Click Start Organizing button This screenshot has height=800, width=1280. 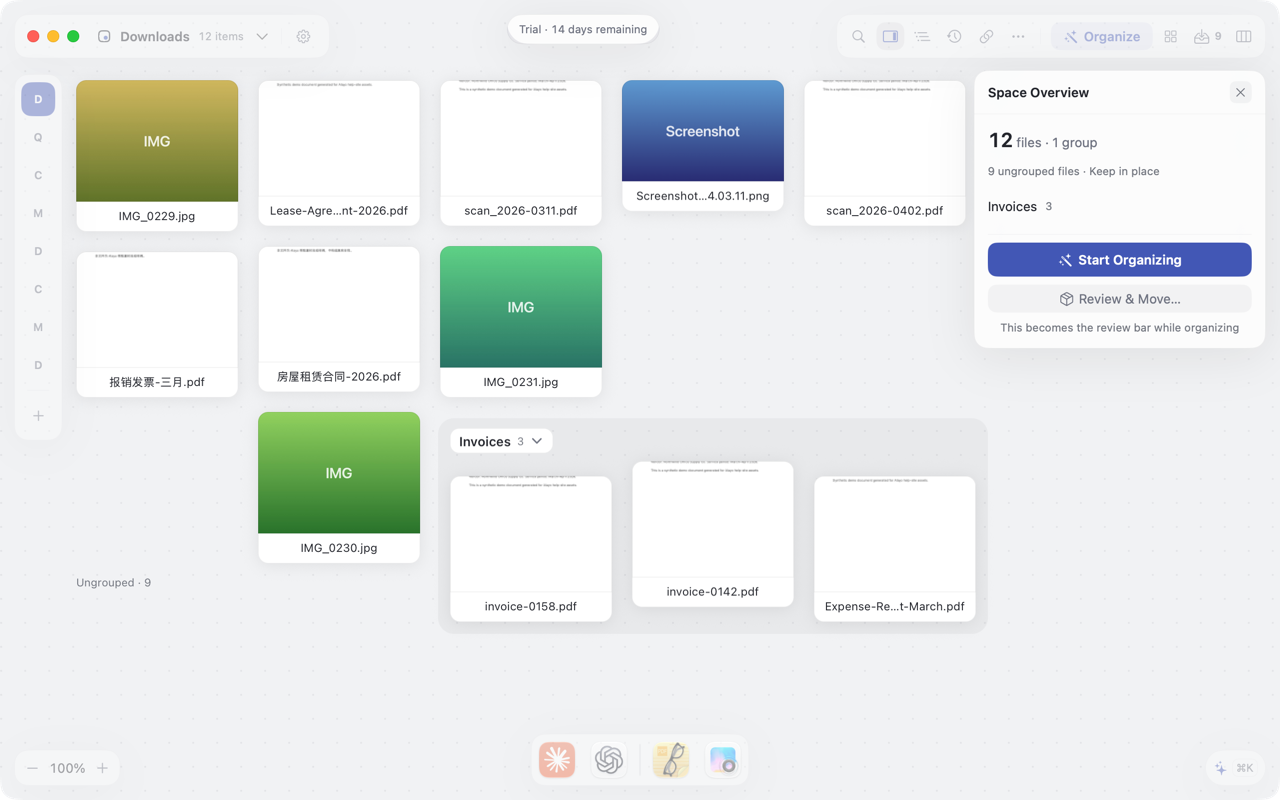pyautogui.click(x=1119, y=260)
